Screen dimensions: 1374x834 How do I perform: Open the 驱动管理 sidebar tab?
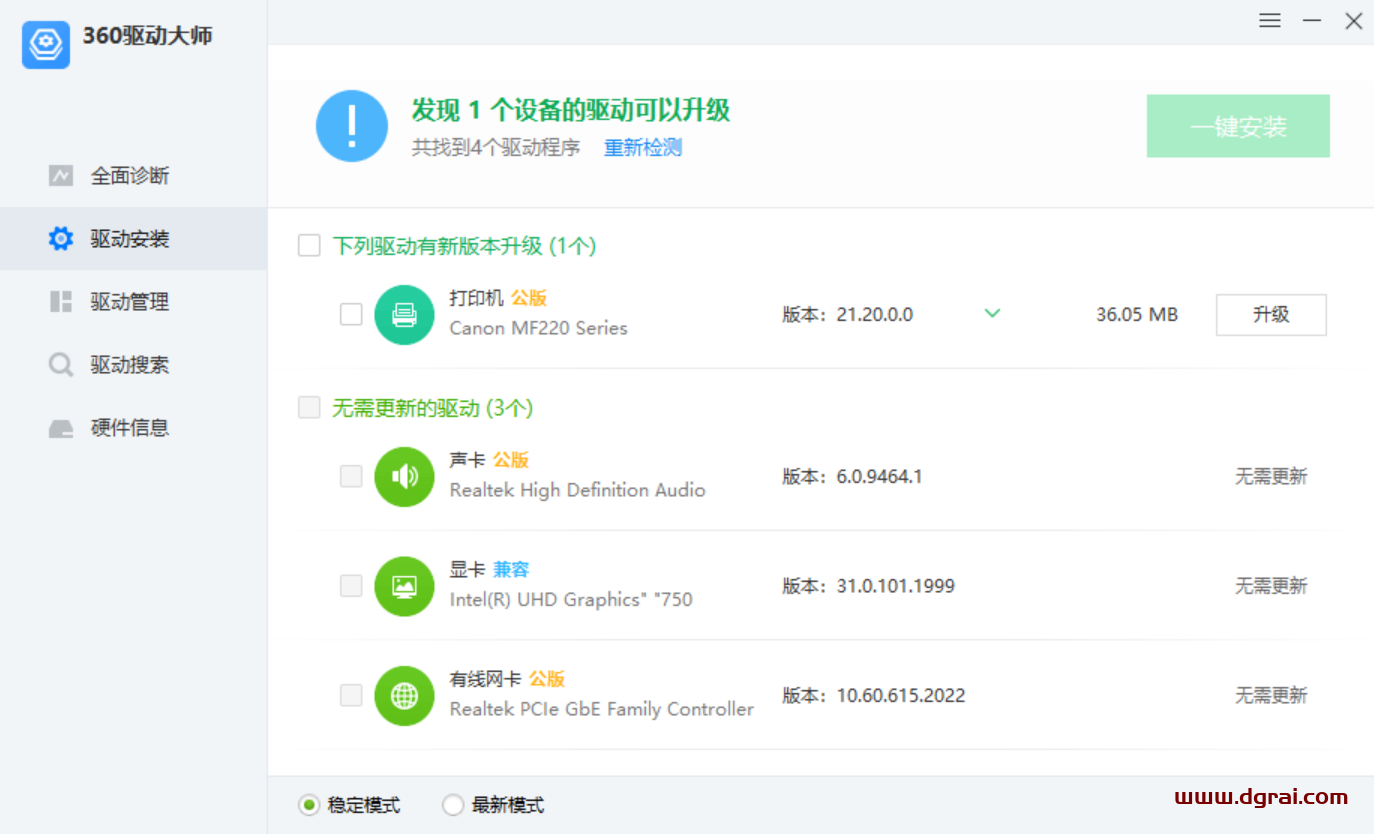[x=133, y=302]
